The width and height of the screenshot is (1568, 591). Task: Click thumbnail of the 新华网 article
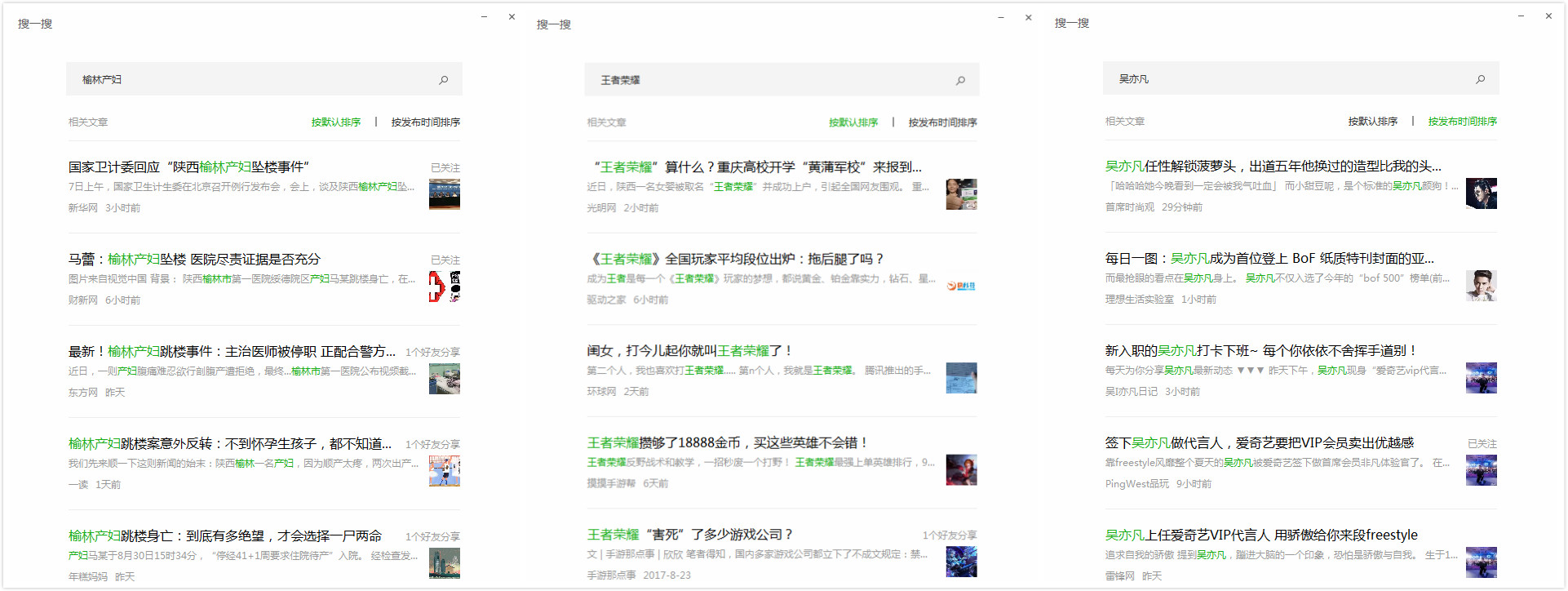point(445,194)
